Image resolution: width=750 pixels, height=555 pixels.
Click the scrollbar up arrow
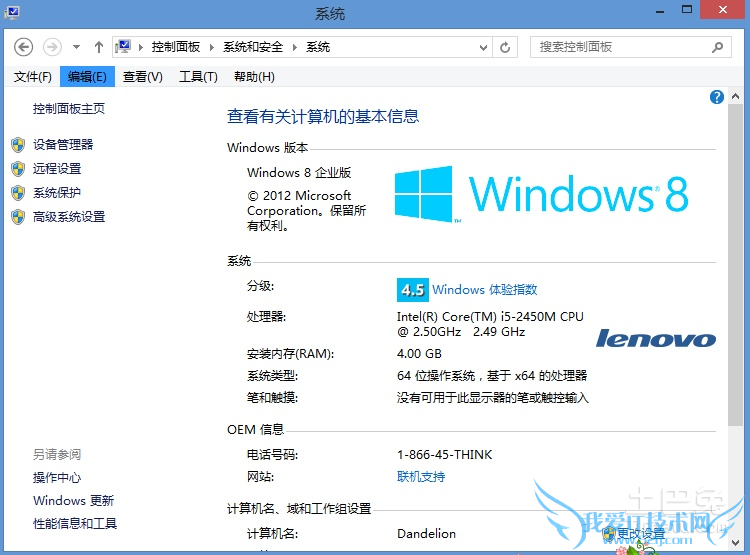click(736, 97)
